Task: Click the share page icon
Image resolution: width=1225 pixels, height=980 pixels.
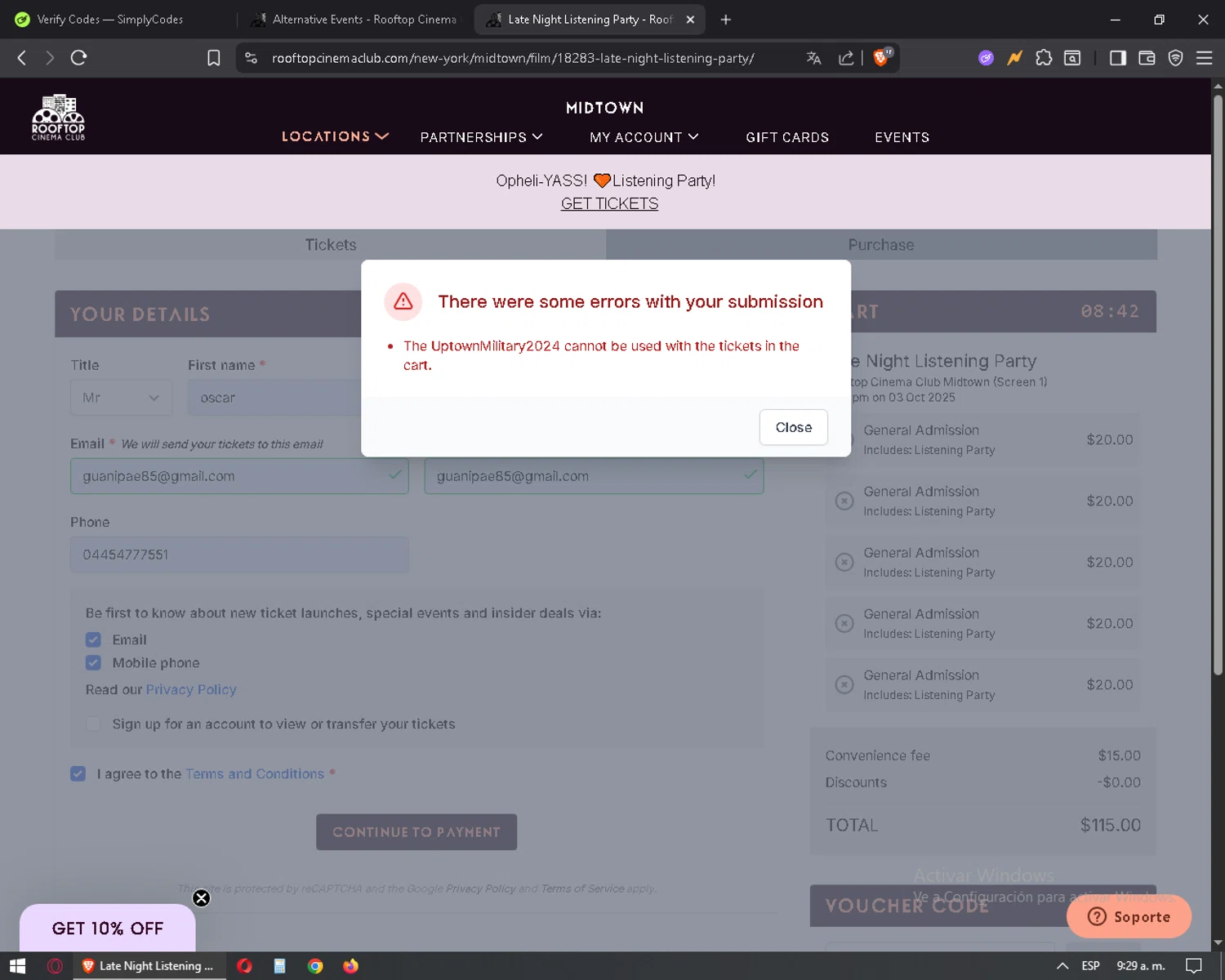Action: pos(846,58)
